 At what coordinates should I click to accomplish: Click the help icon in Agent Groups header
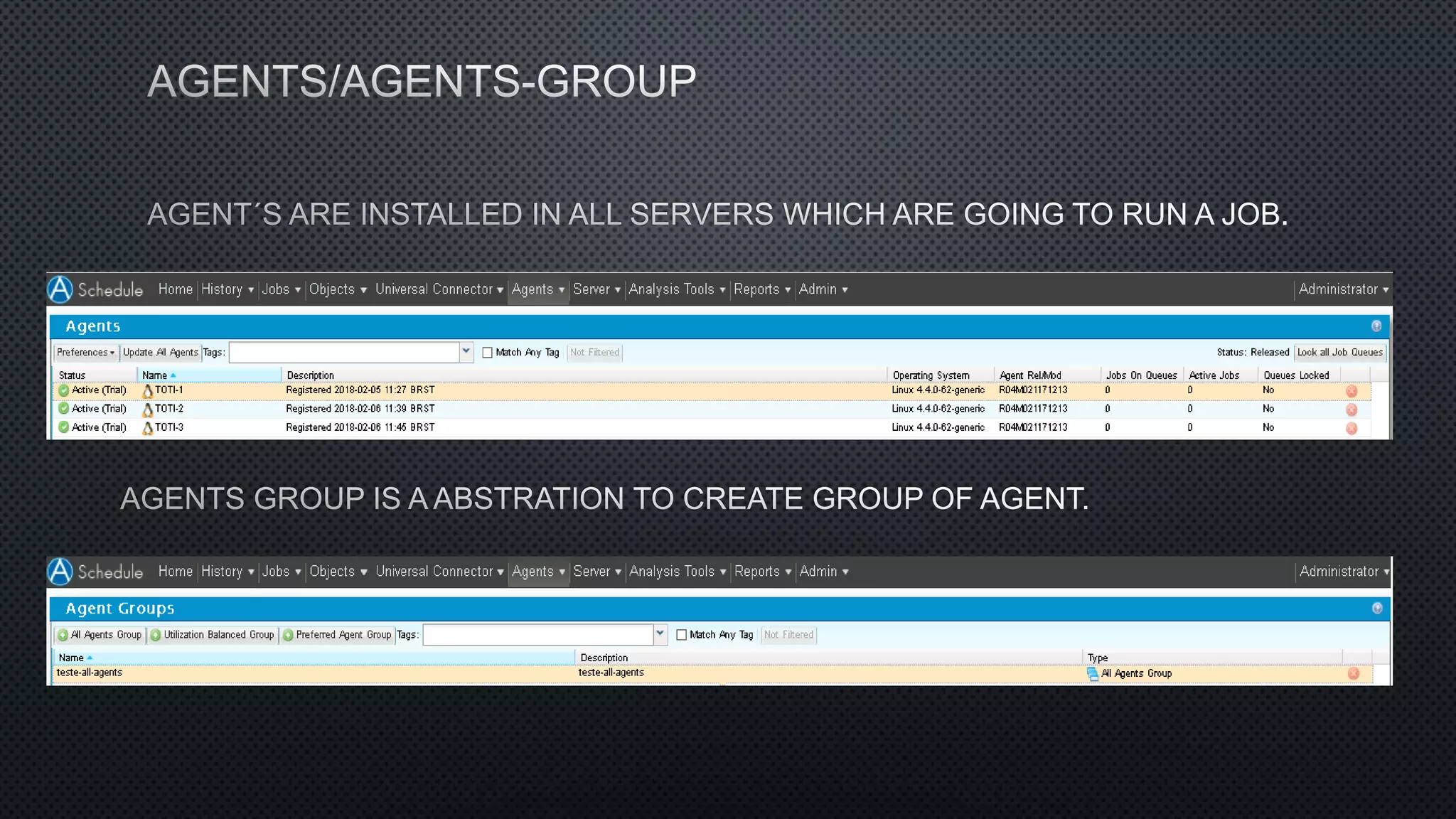(1377, 608)
